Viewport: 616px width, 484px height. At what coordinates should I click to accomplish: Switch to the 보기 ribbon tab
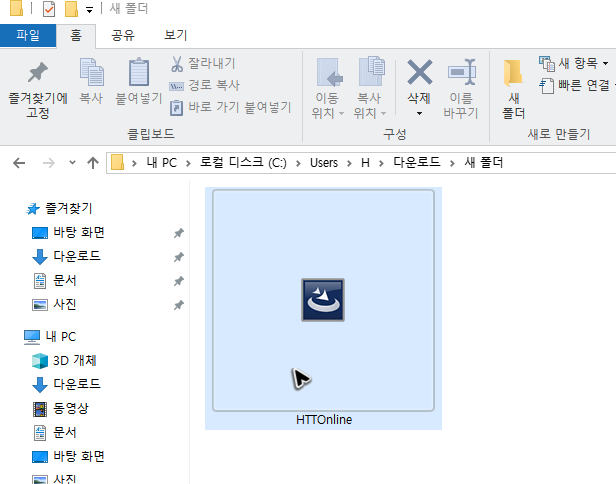(175, 35)
